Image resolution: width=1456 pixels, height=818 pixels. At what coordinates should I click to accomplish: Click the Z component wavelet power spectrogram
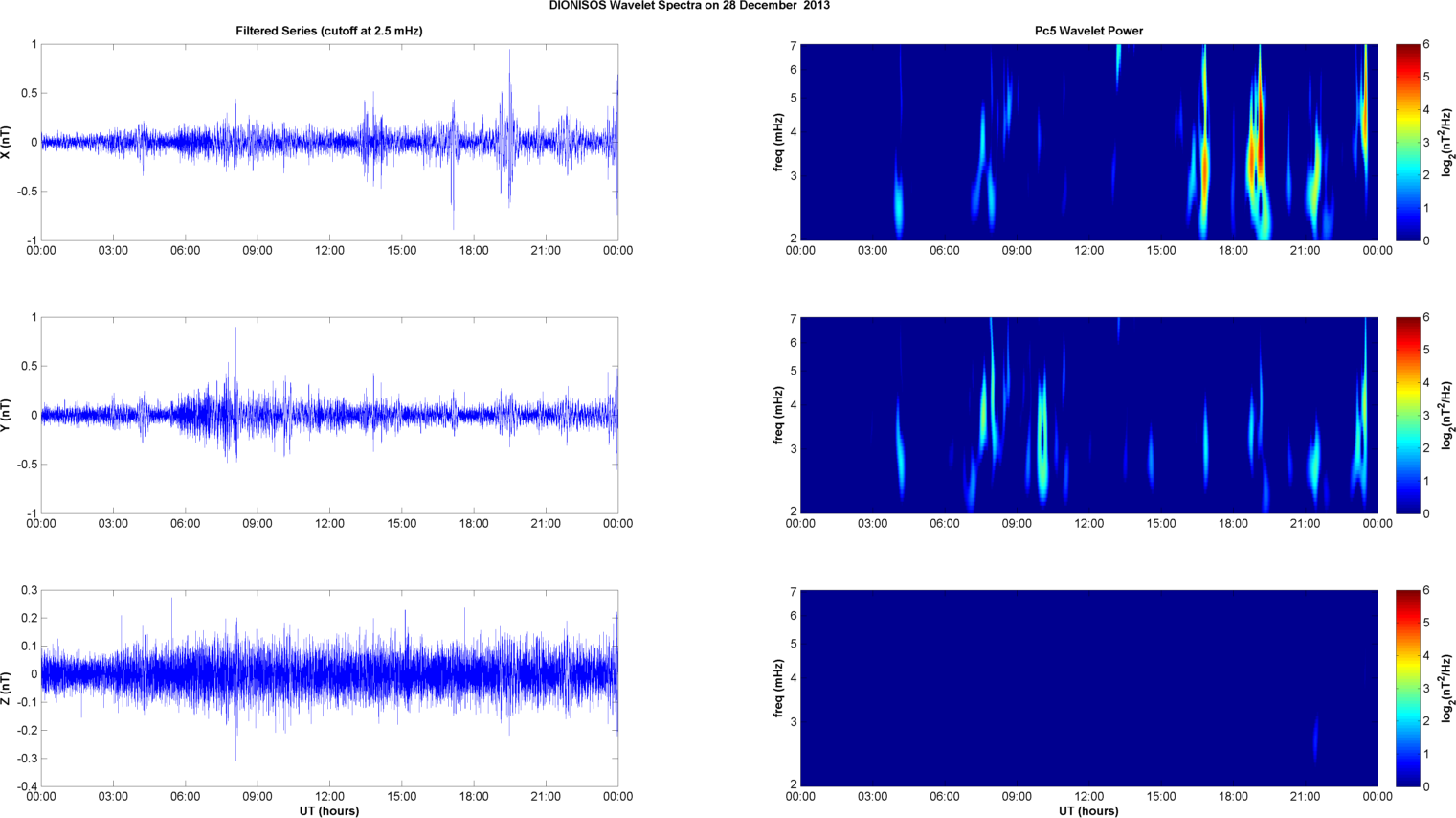(1088, 689)
